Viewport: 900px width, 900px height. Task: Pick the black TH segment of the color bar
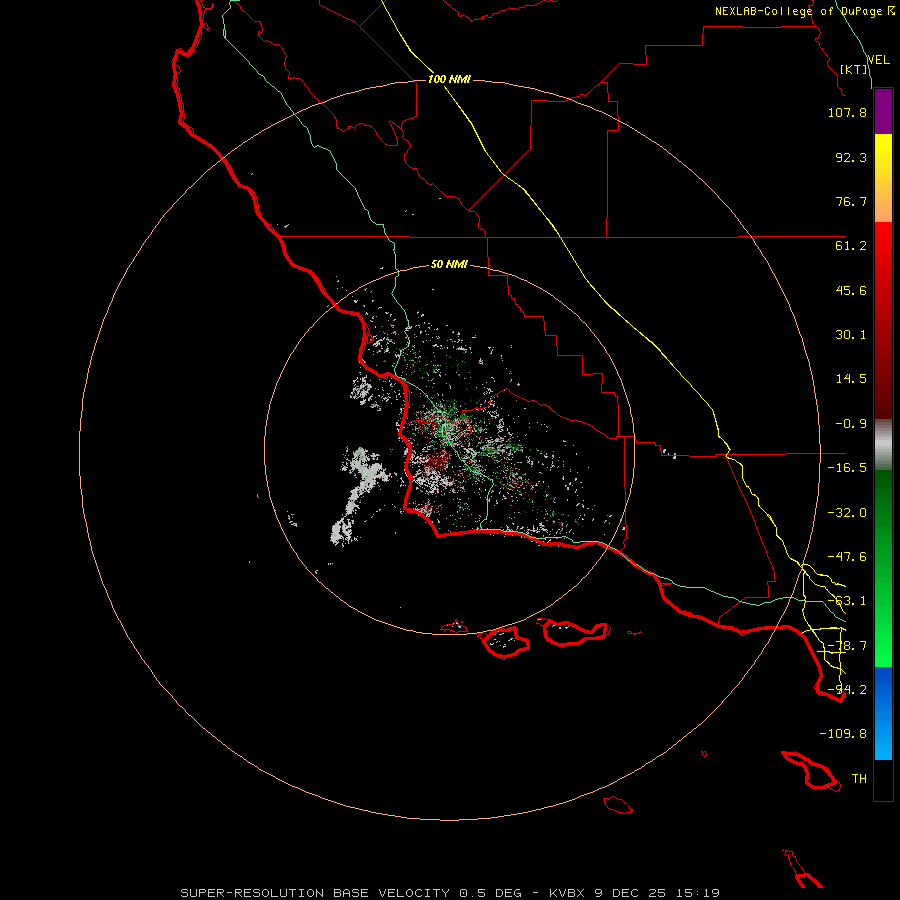tap(883, 780)
